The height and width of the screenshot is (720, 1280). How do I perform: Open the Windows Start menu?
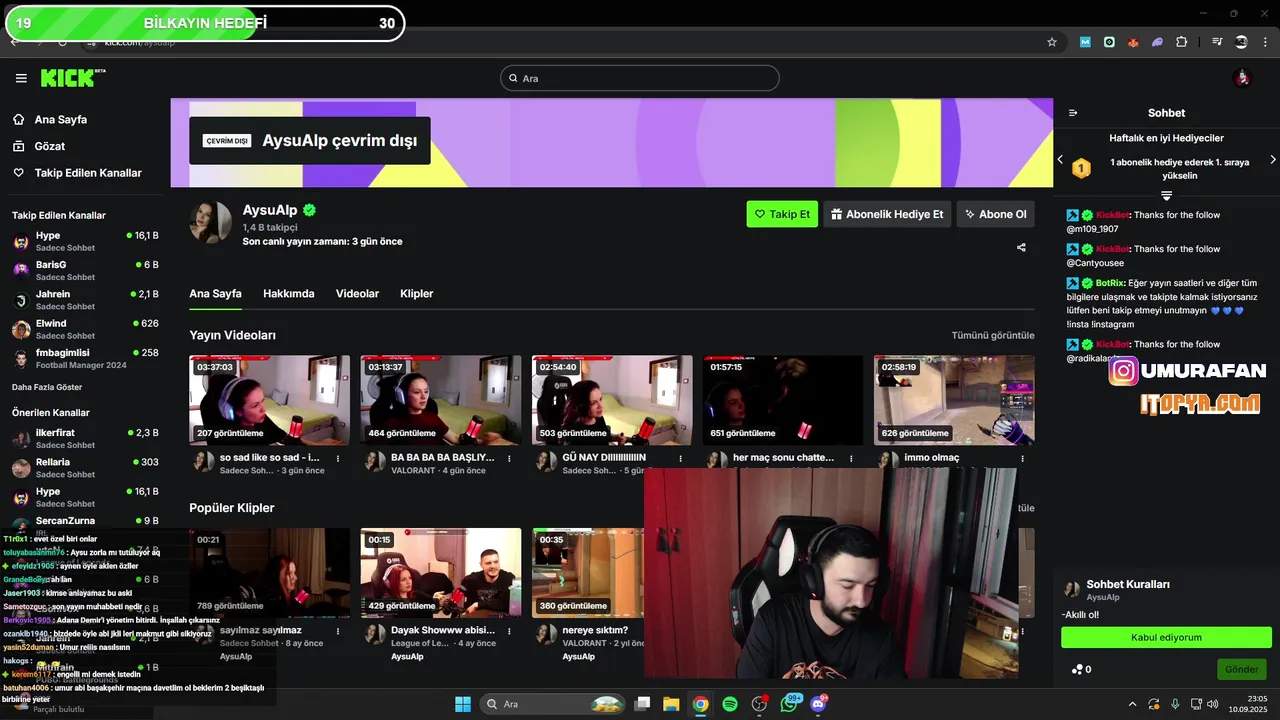click(463, 704)
